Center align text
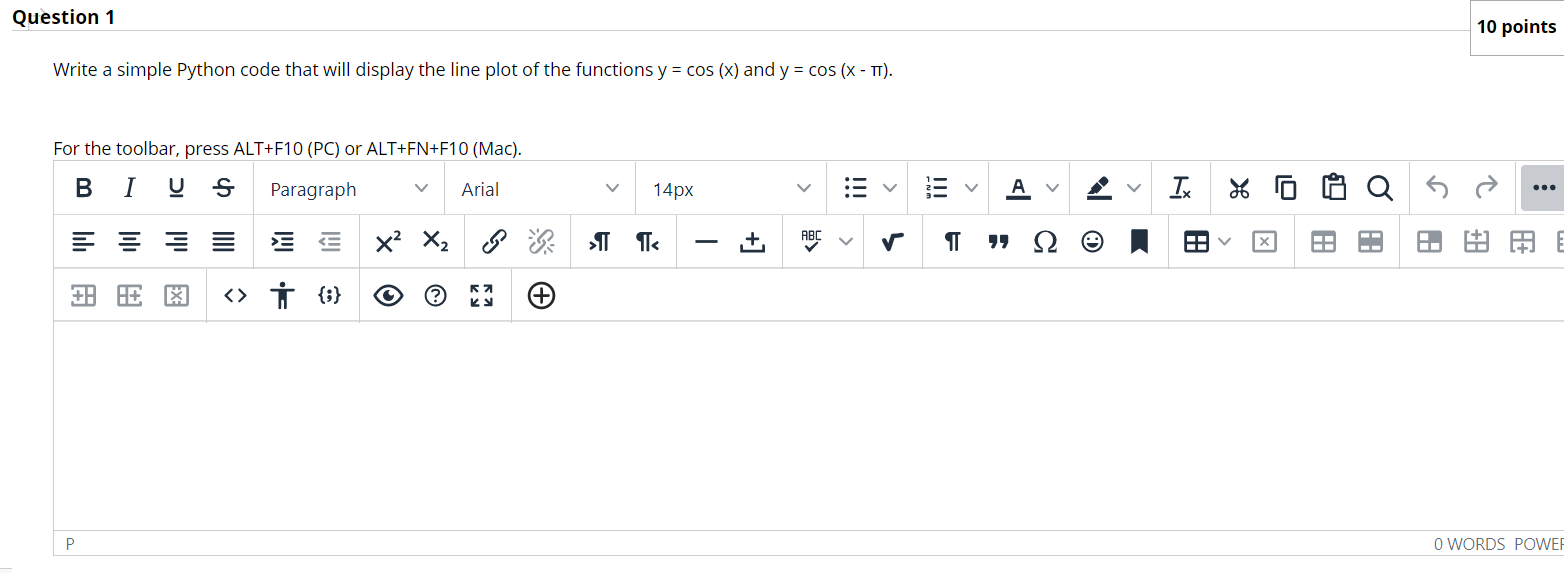1564x573 pixels. (130, 242)
